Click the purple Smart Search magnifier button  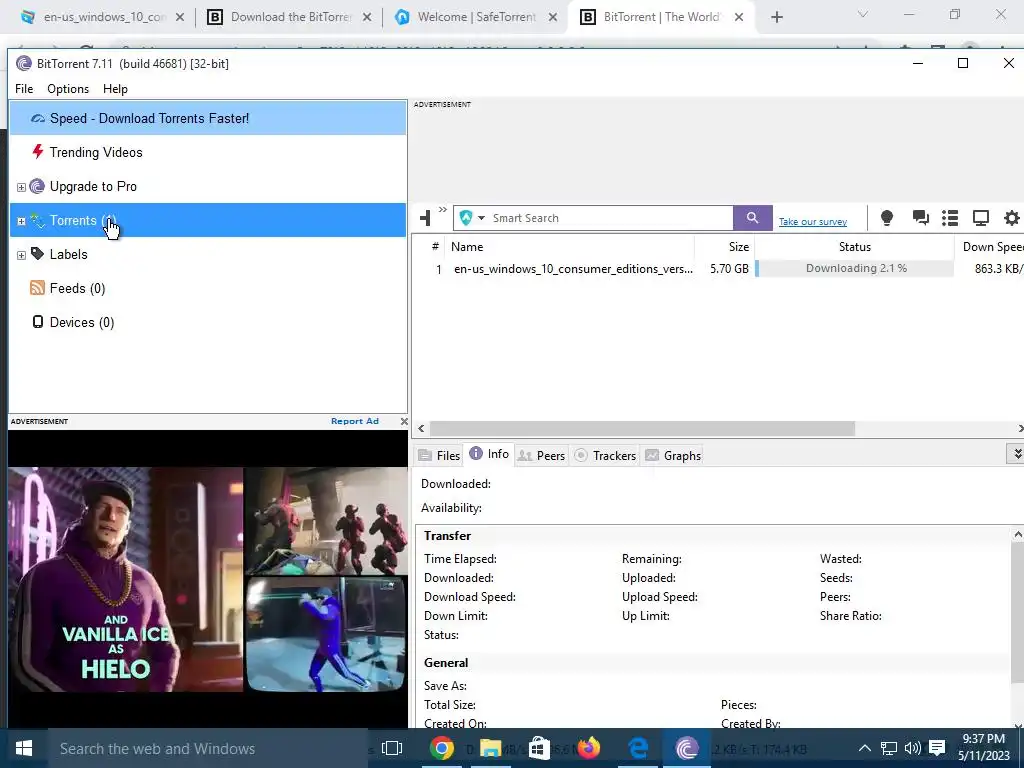pos(752,218)
